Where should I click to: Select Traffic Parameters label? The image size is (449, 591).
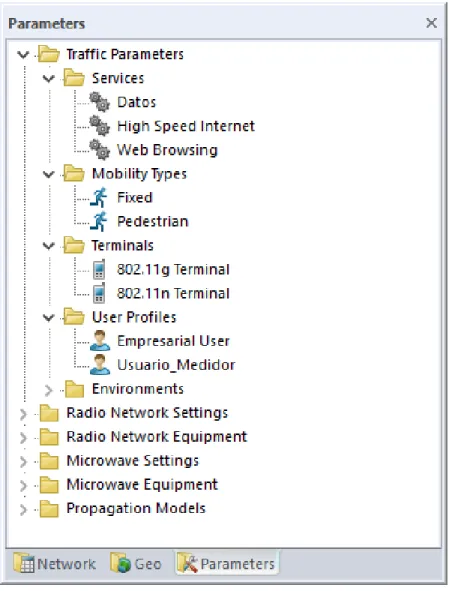[125, 54]
